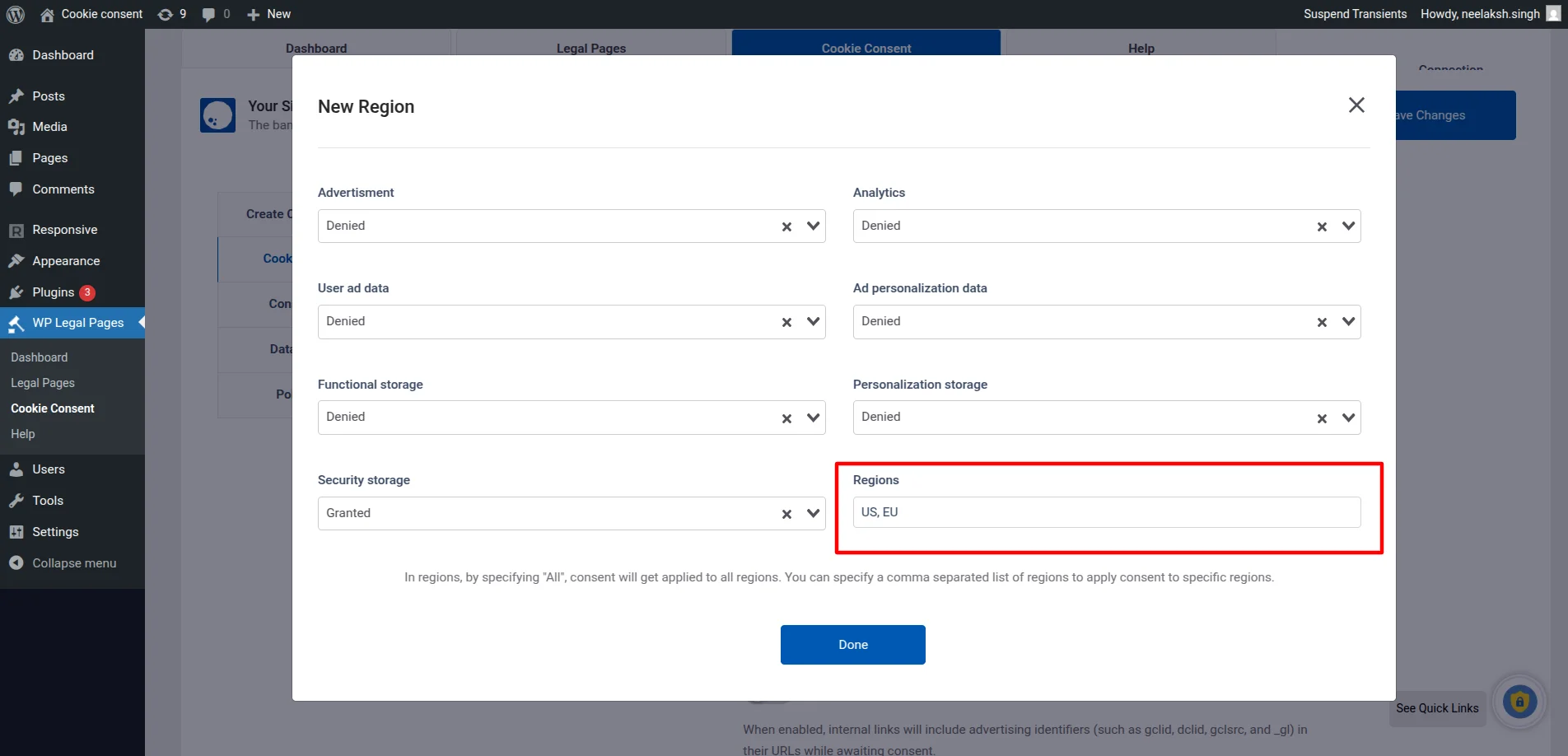Open the Media library from the sidebar

click(x=49, y=127)
